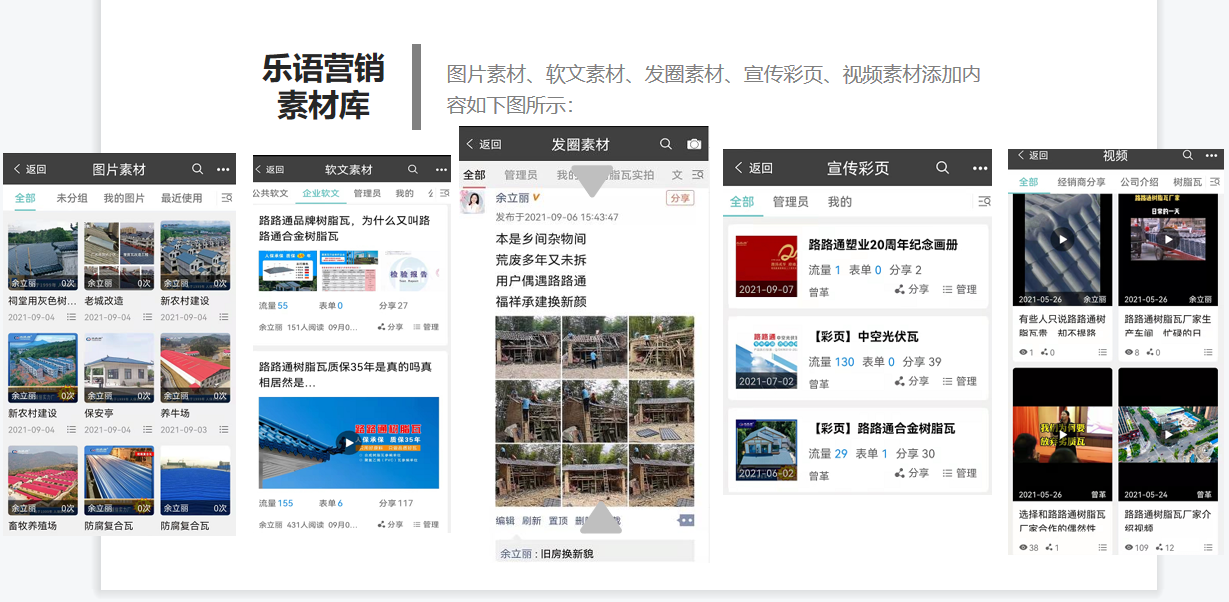Share the 路路通塑业20周年纪念画册 brochure
This screenshot has width=1229, height=602.
pos(911,289)
